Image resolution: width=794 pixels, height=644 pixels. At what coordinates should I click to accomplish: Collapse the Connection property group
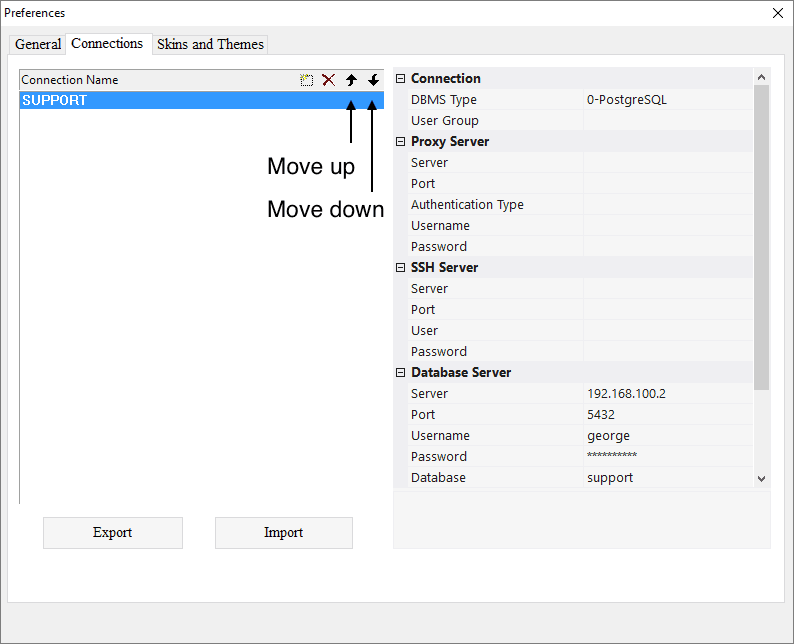(401, 79)
